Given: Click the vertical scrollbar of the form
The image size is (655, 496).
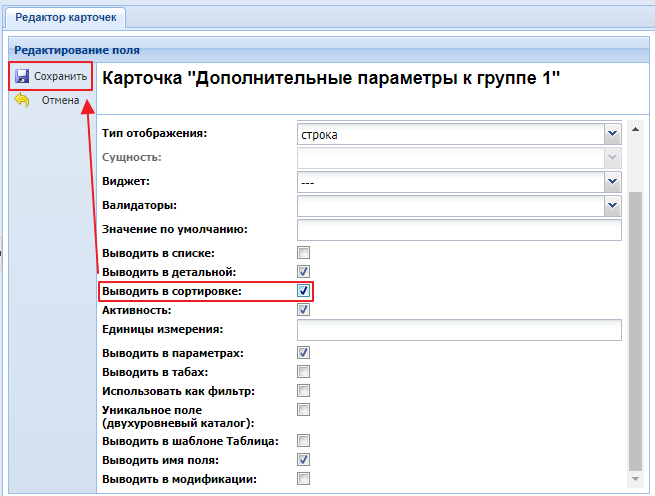Looking at the screenshot, I should 634,330.
